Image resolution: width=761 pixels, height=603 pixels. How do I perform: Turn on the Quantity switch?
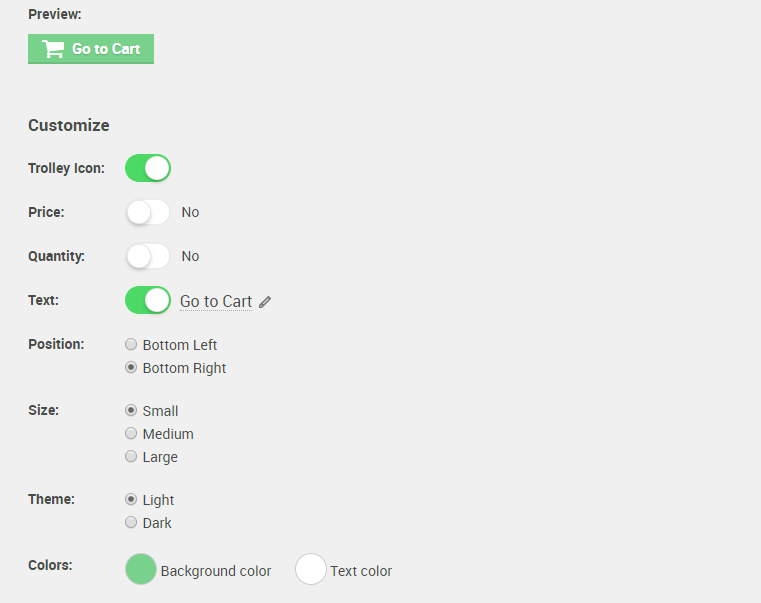[x=148, y=256]
